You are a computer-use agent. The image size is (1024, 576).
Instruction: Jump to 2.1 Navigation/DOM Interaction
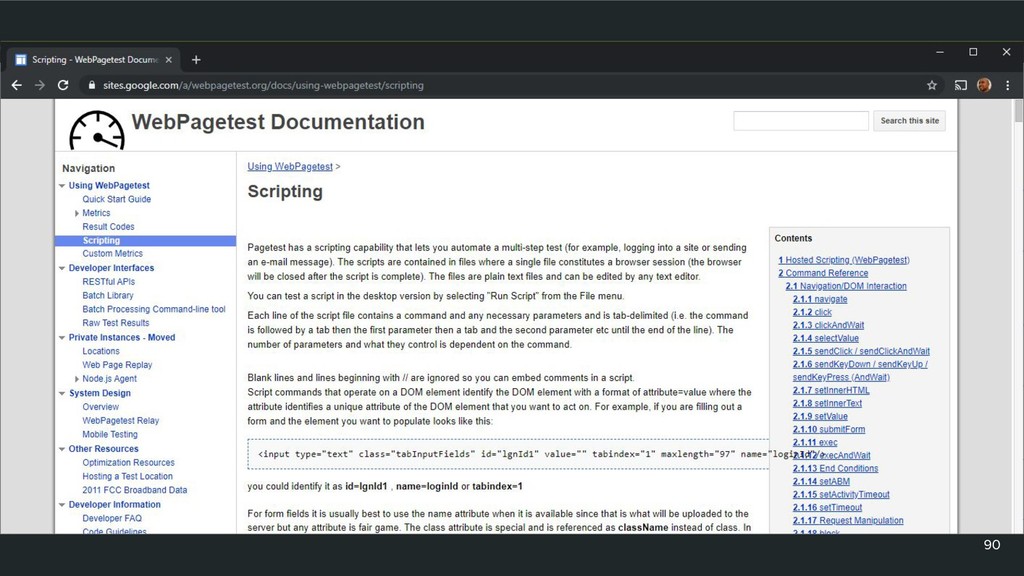point(846,286)
